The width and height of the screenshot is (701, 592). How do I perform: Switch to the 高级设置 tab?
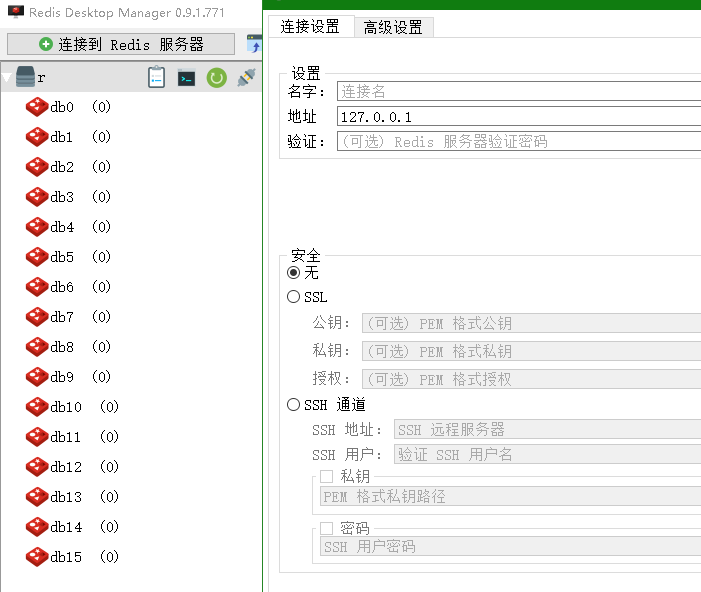coord(393,27)
